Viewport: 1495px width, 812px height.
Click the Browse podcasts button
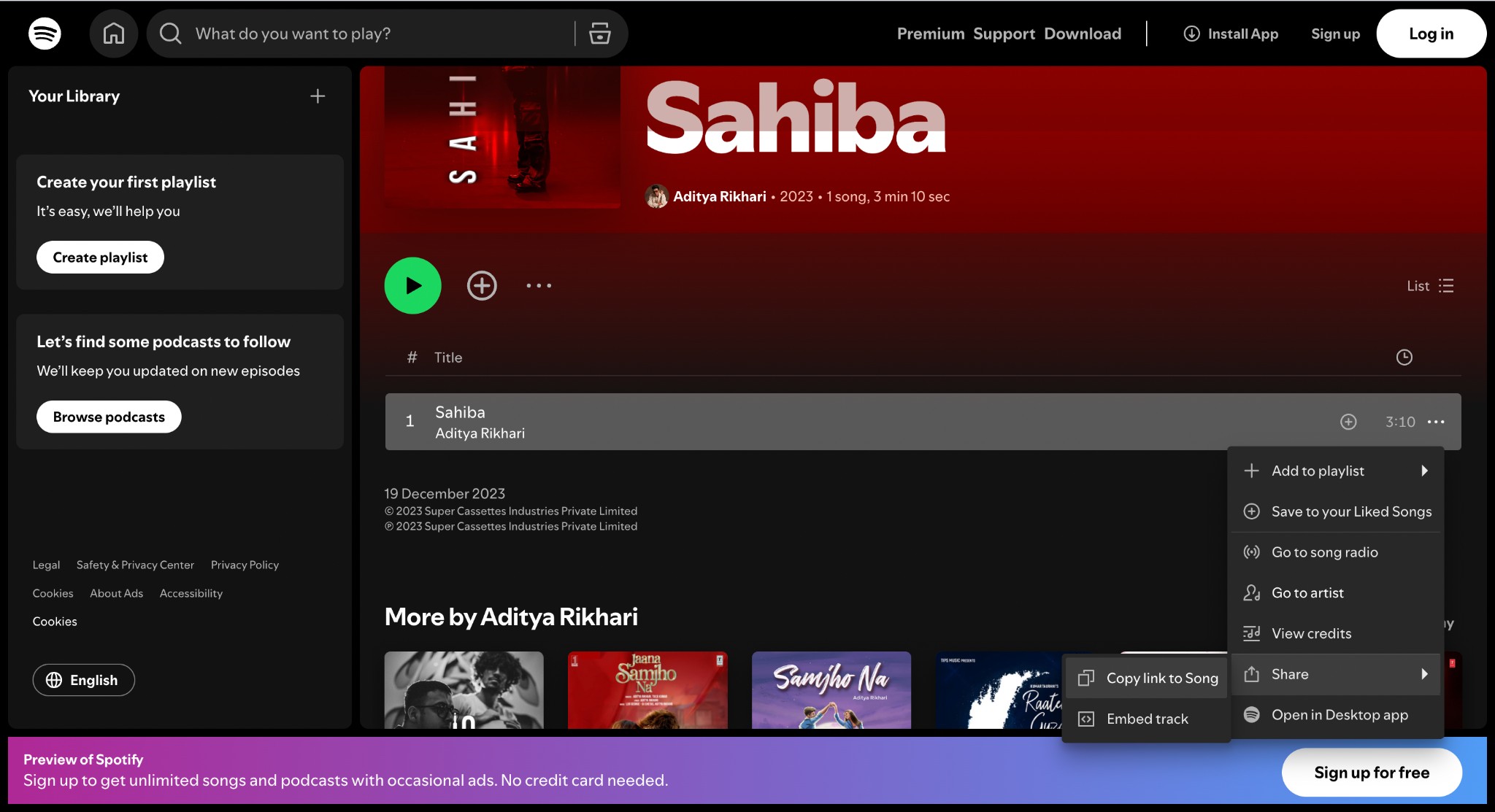(109, 417)
